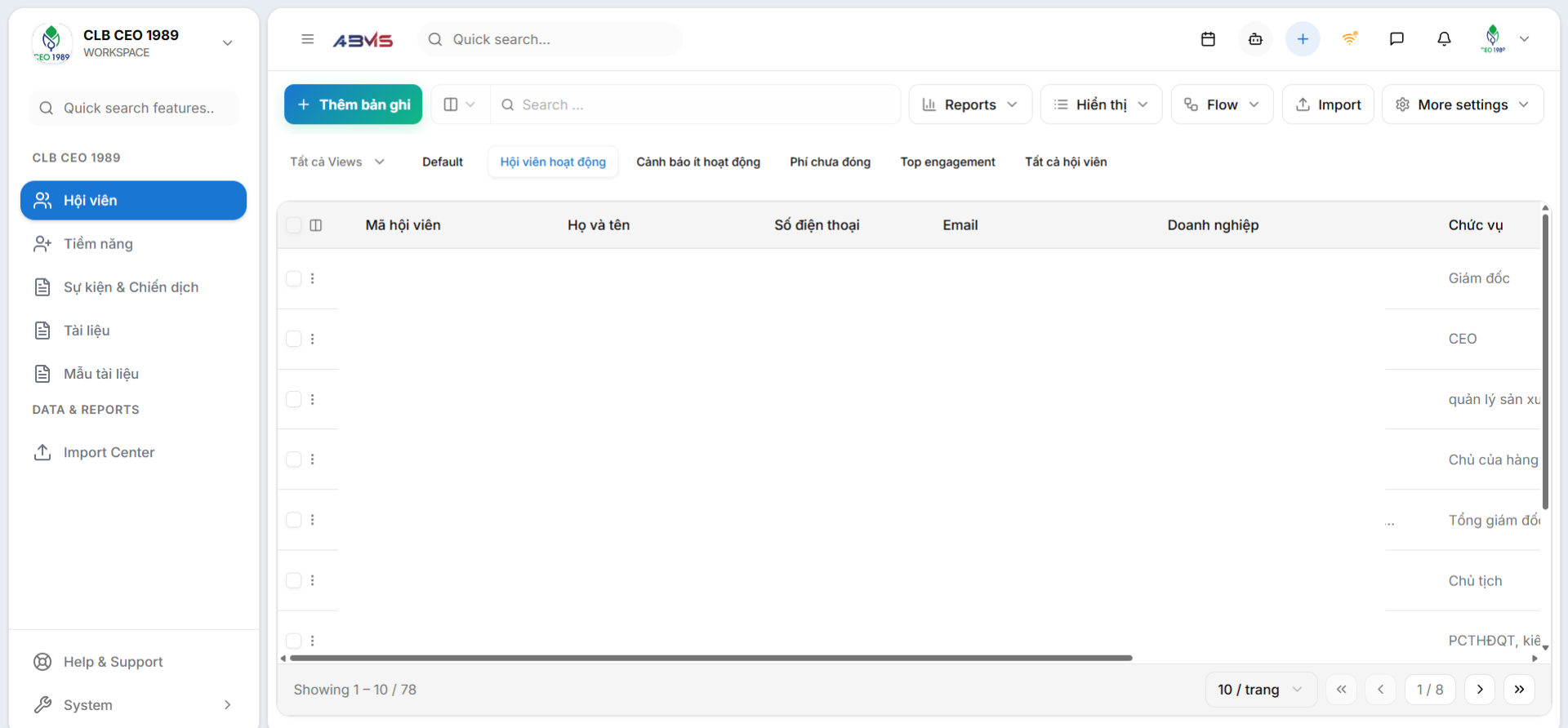Jump to the last page arrow
1568x728 pixels.
[x=1519, y=690]
